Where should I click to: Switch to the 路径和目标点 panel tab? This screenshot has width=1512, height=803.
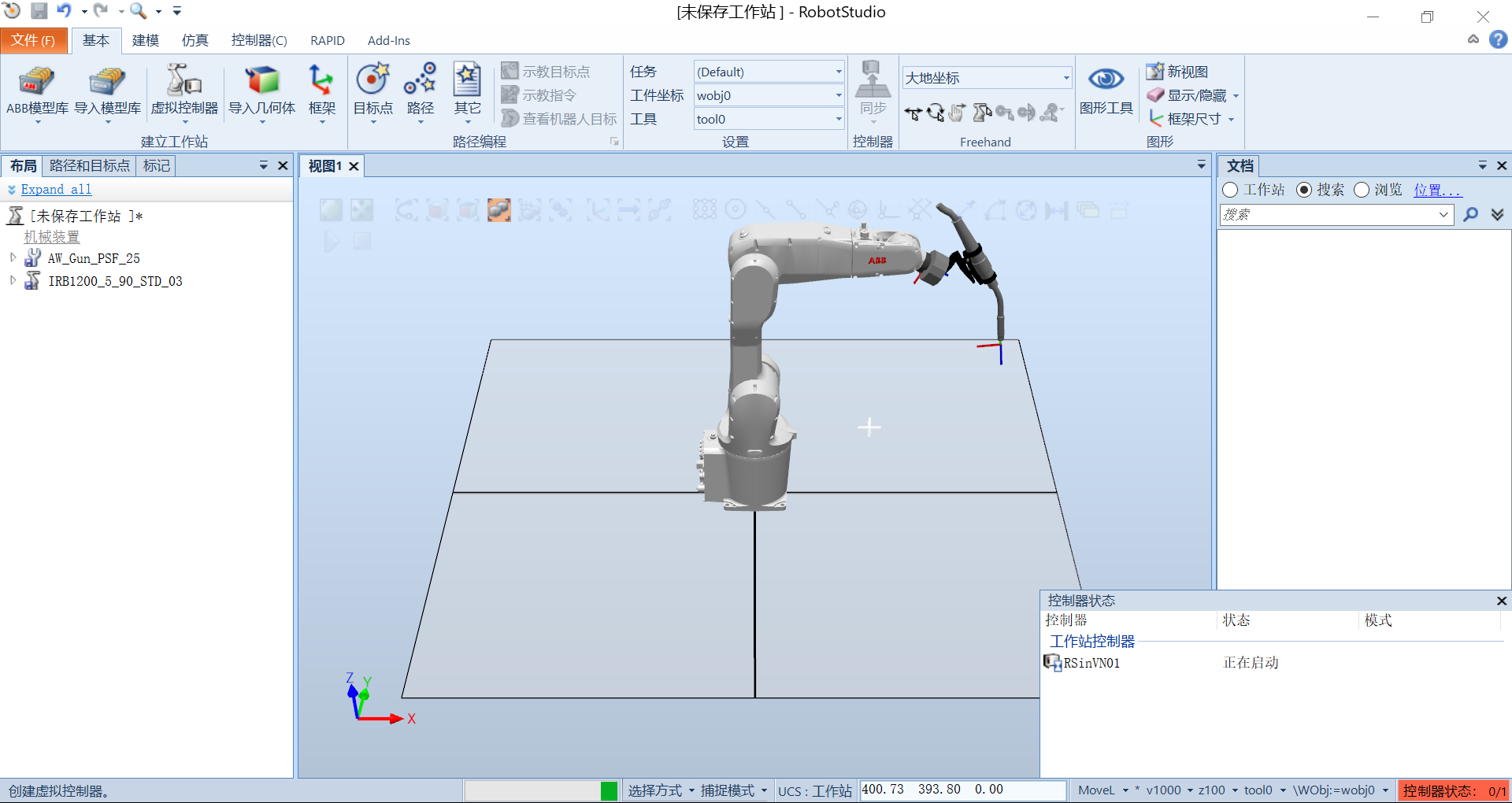[x=89, y=166]
